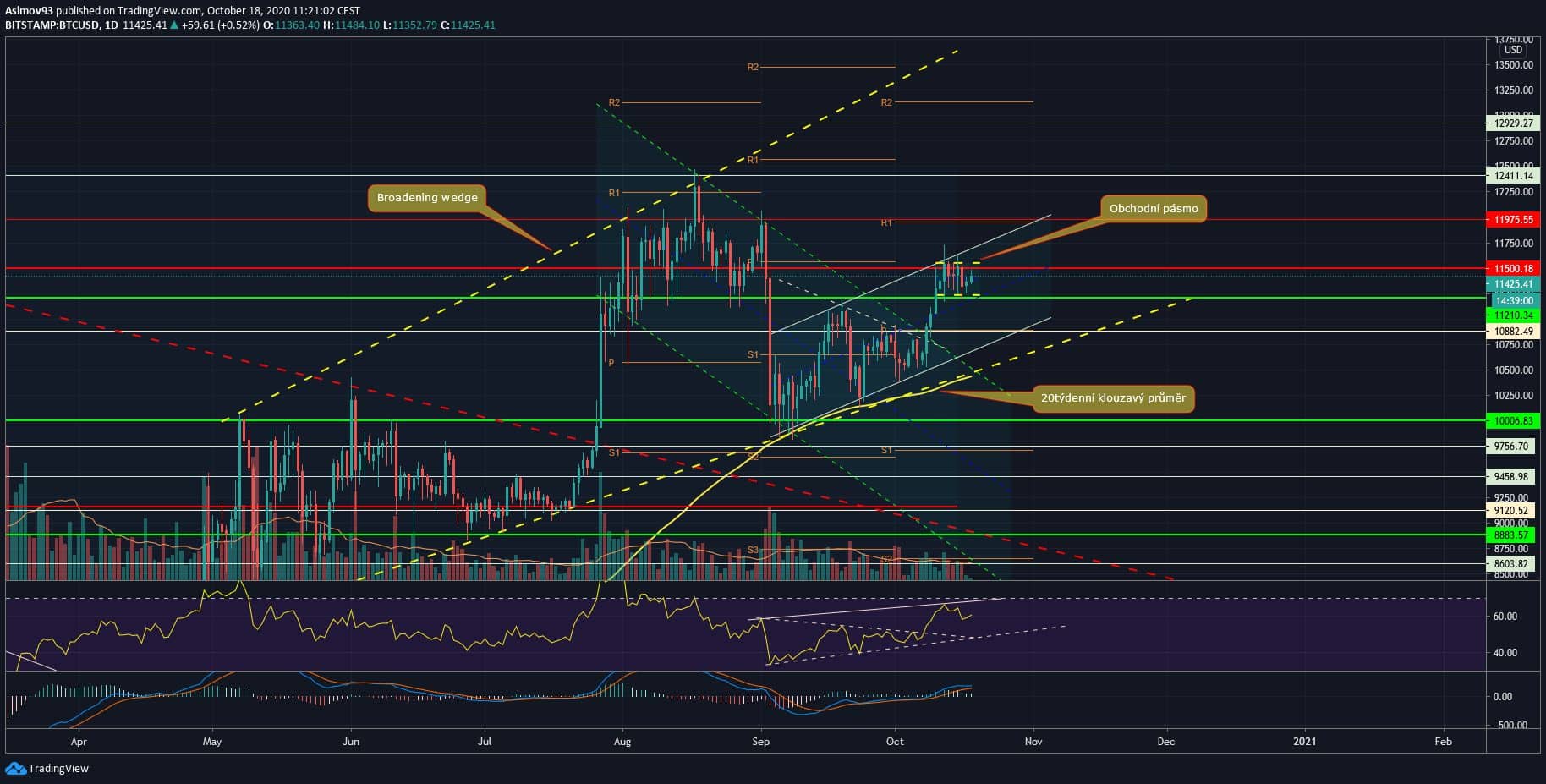This screenshot has width=1546, height=784.
Task: Select the green 11210.34 price label
Action: click(x=1513, y=315)
